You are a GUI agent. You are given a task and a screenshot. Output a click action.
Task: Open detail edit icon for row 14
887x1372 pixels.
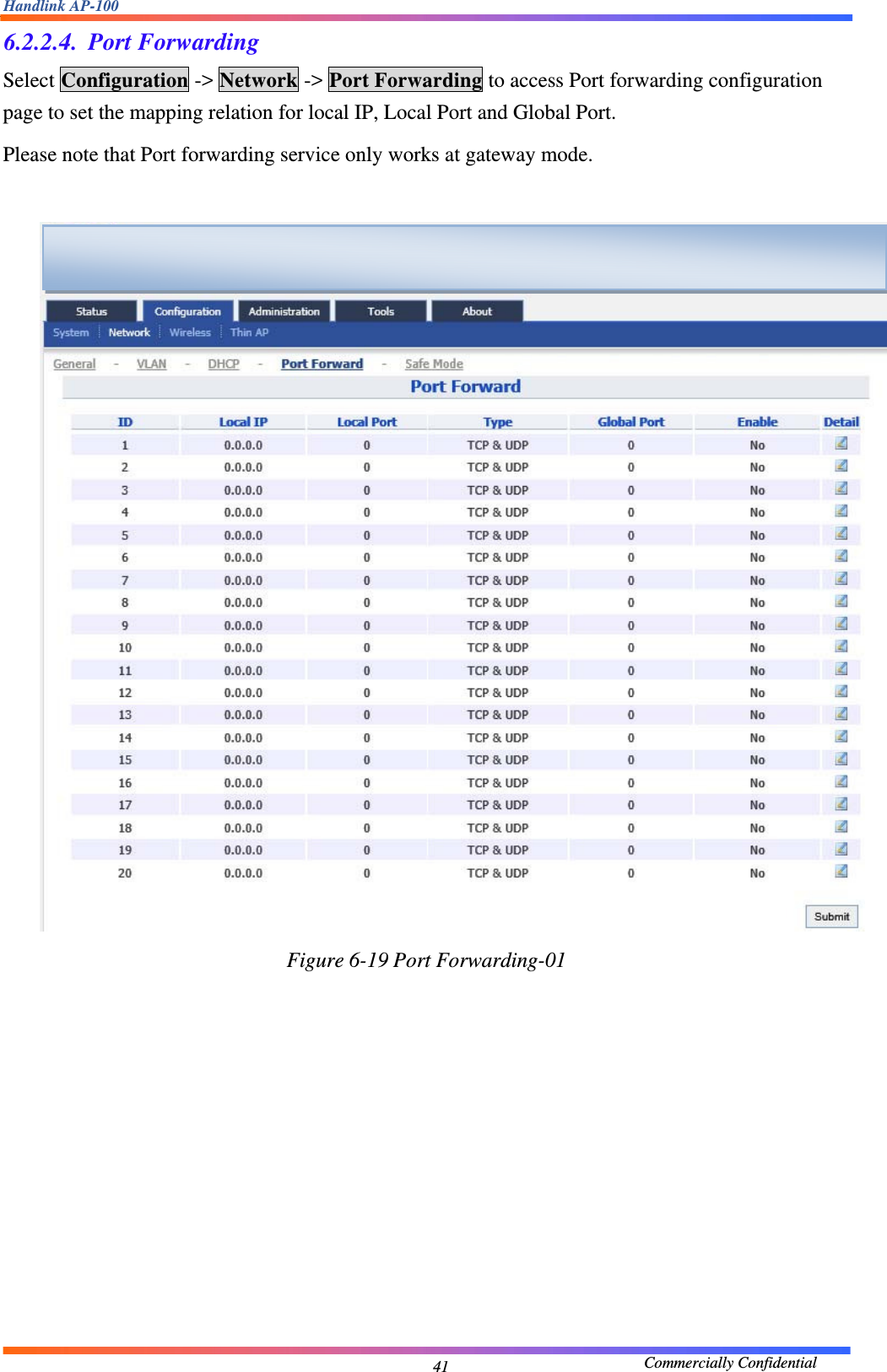pos(841,737)
